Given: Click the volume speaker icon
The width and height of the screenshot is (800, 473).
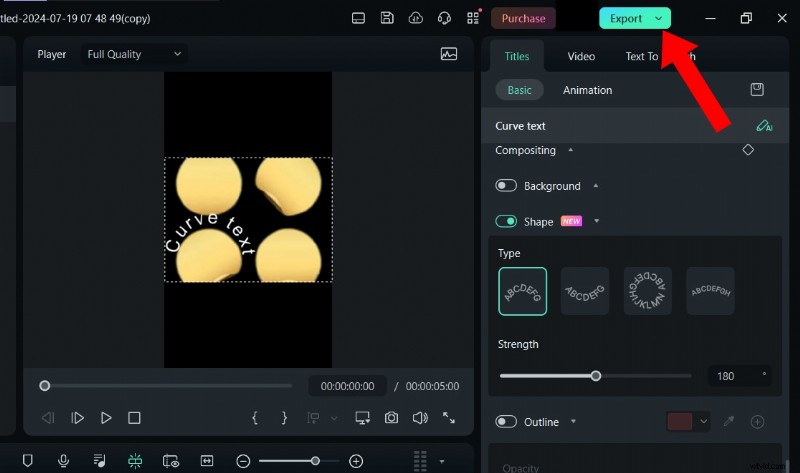Looking at the screenshot, I should (x=420, y=418).
